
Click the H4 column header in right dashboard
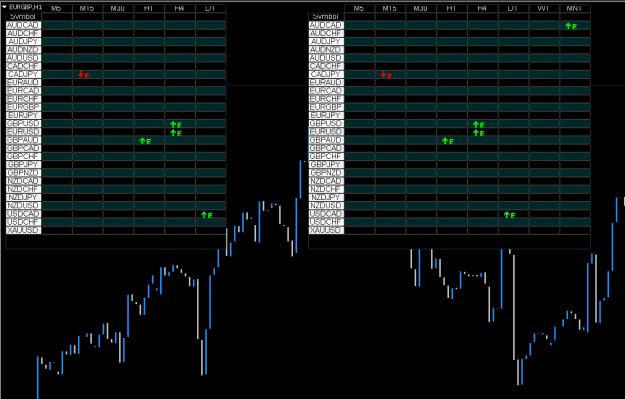(x=482, y=8)
